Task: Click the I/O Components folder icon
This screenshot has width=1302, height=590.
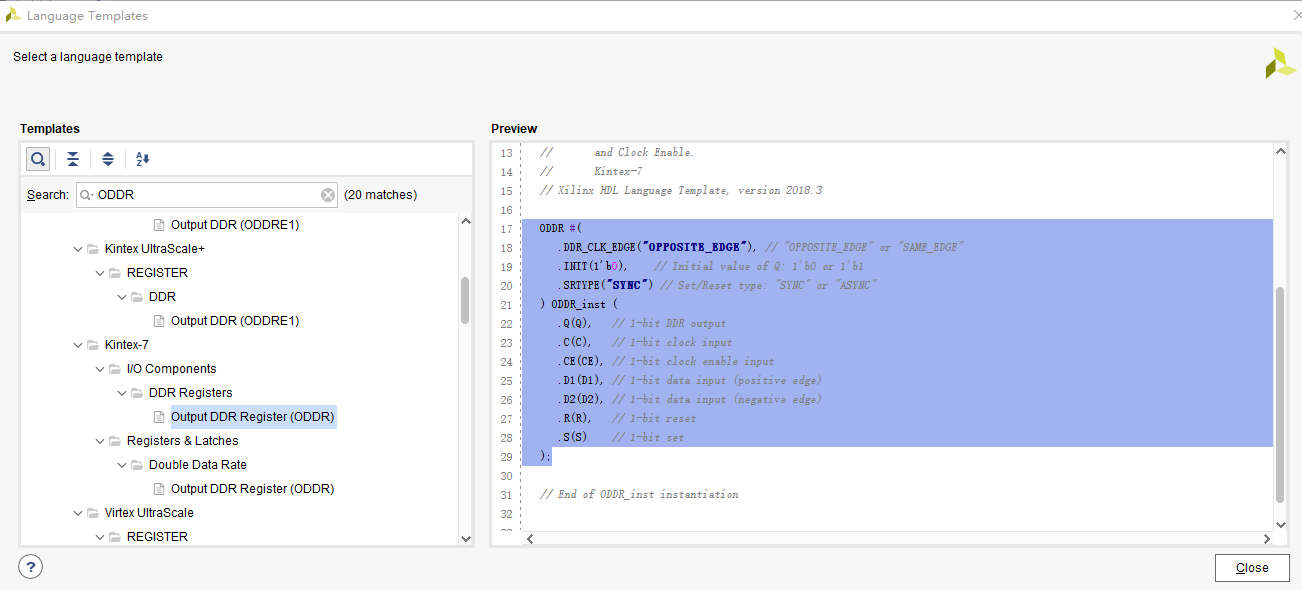Action: [115, 369]
